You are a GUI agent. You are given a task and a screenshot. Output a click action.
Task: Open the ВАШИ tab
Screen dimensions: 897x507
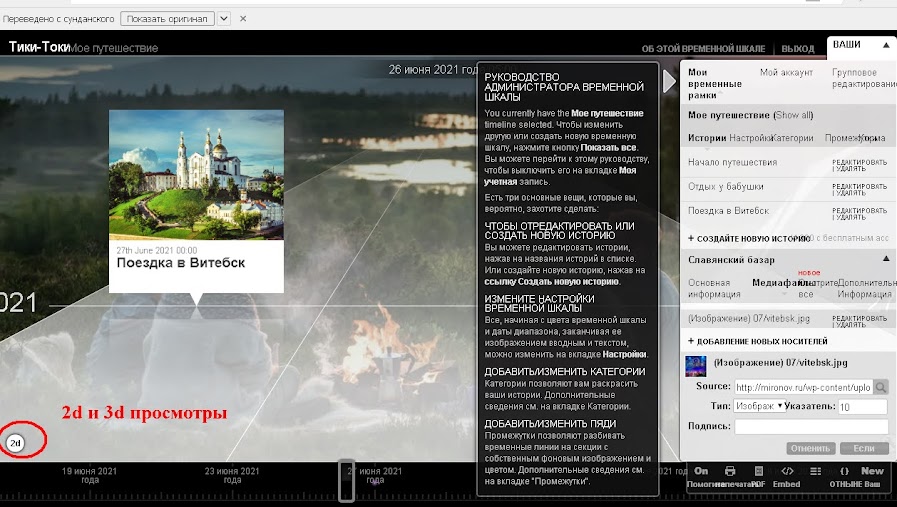point(847,45)
